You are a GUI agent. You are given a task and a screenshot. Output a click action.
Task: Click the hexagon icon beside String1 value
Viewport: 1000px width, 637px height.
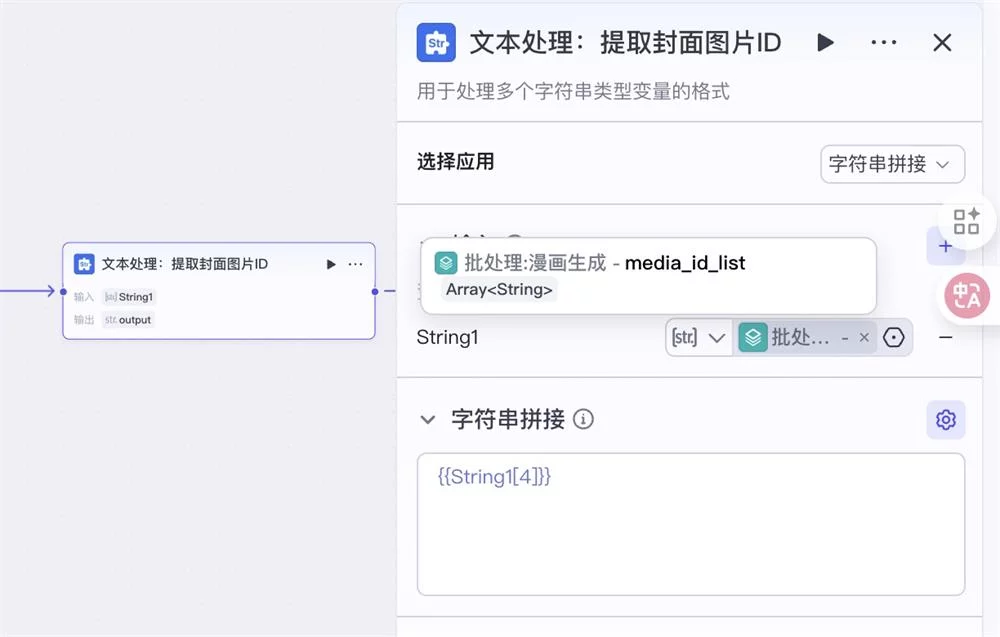pos(894,338)
